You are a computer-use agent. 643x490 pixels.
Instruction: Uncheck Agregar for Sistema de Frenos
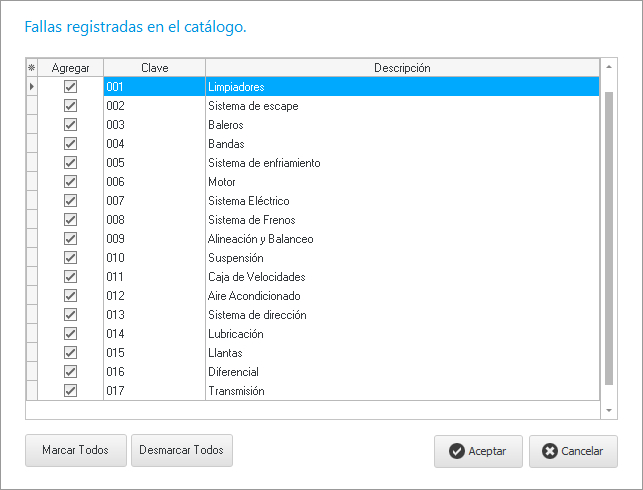point(70,220)
